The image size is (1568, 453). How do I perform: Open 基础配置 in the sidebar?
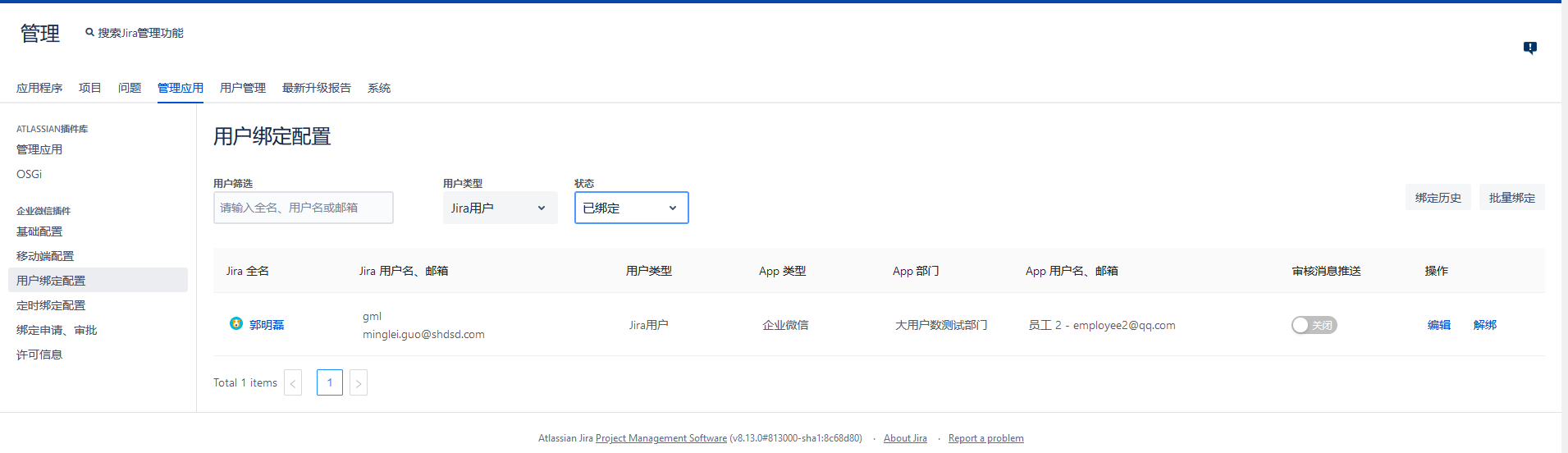pyautogui.click(x=39, y=231)
